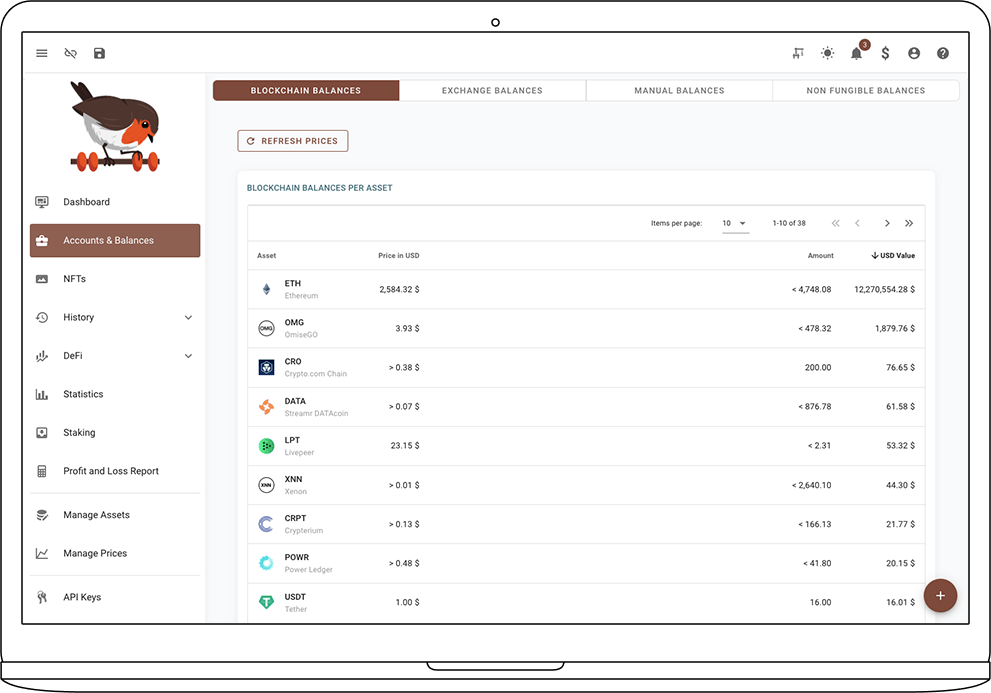Sort by Asset column header
This screenshot has width=991, height=693.
tap(267, 255)
